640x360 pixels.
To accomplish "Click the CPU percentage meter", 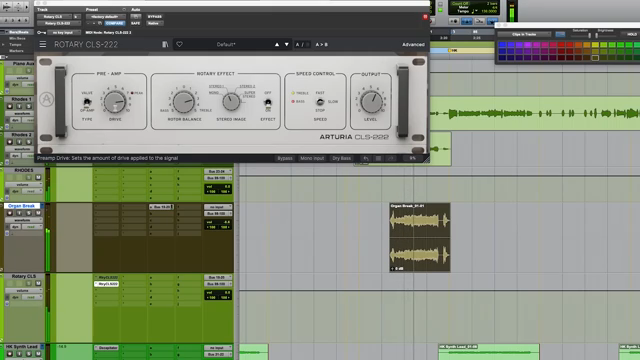I will tap(412, 158).
